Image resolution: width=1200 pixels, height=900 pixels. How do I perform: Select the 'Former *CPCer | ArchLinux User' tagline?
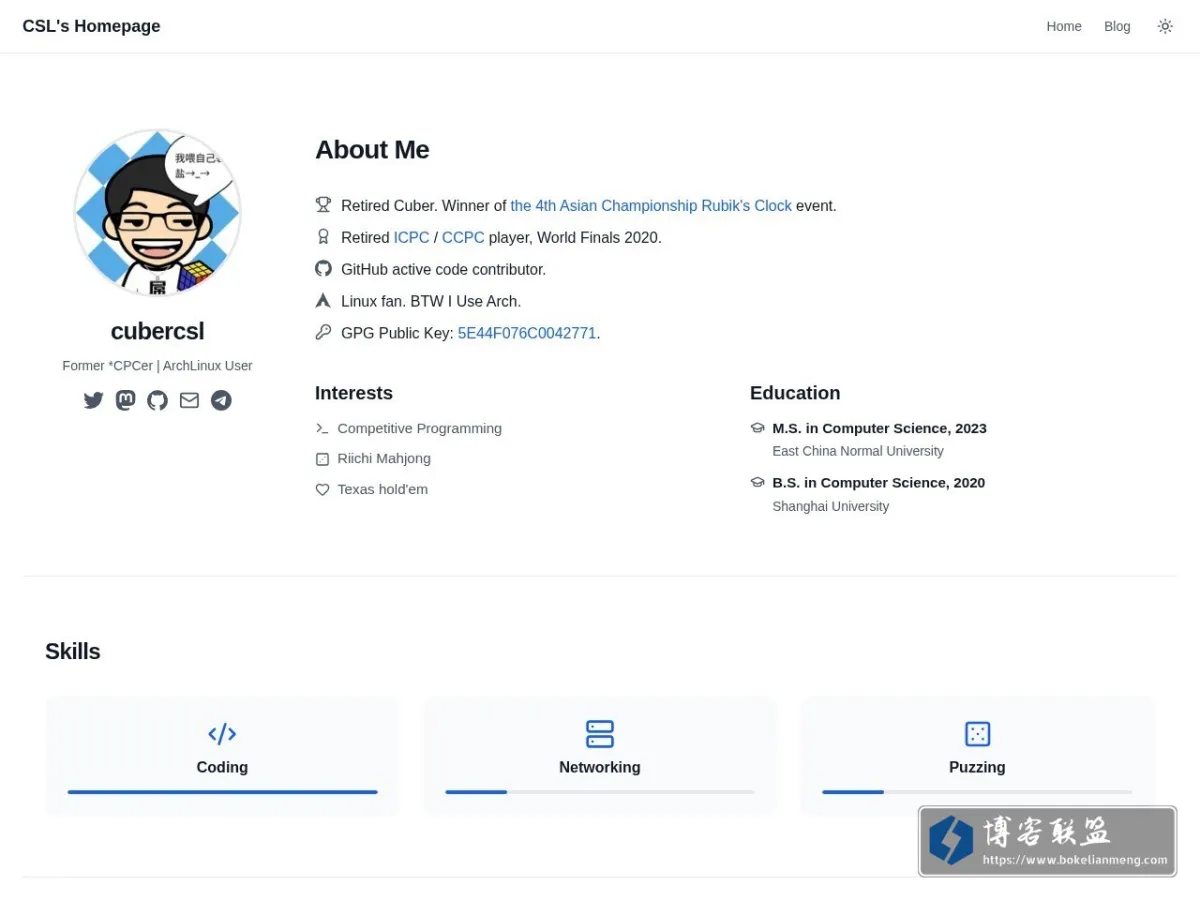[x=157, y=366]
